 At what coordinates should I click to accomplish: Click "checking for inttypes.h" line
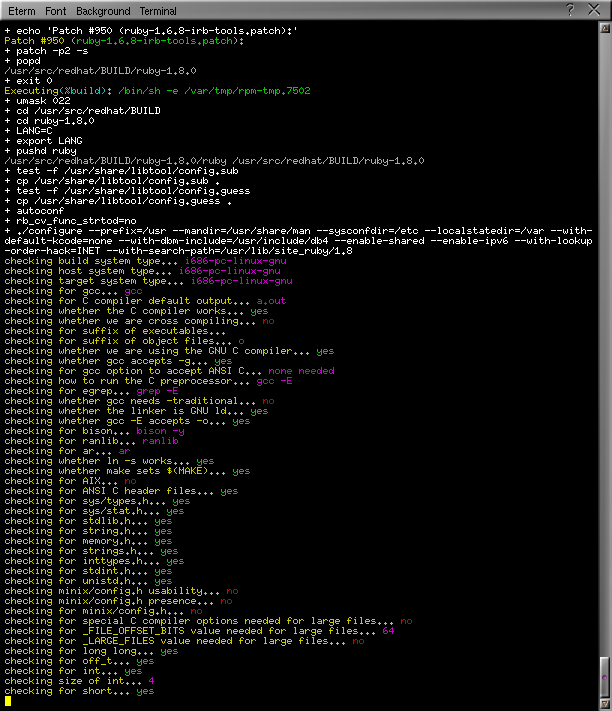tap(94, 560)
